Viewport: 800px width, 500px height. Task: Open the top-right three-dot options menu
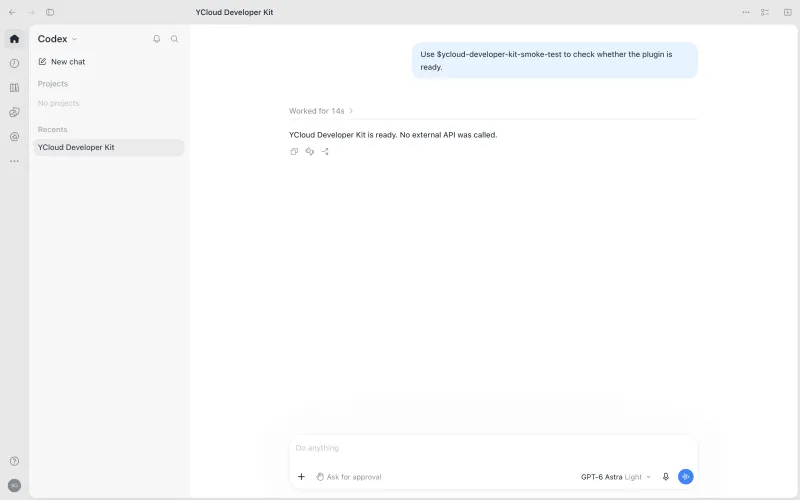pyautogui.click(x=746, y=12)
